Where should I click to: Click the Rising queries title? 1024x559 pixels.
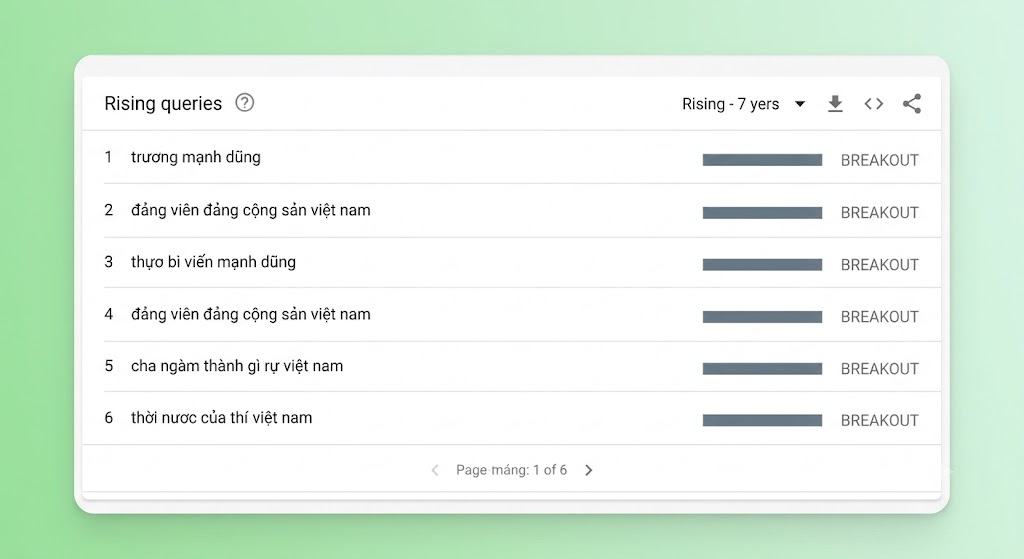pyautogui.click(x=163, y=104)
